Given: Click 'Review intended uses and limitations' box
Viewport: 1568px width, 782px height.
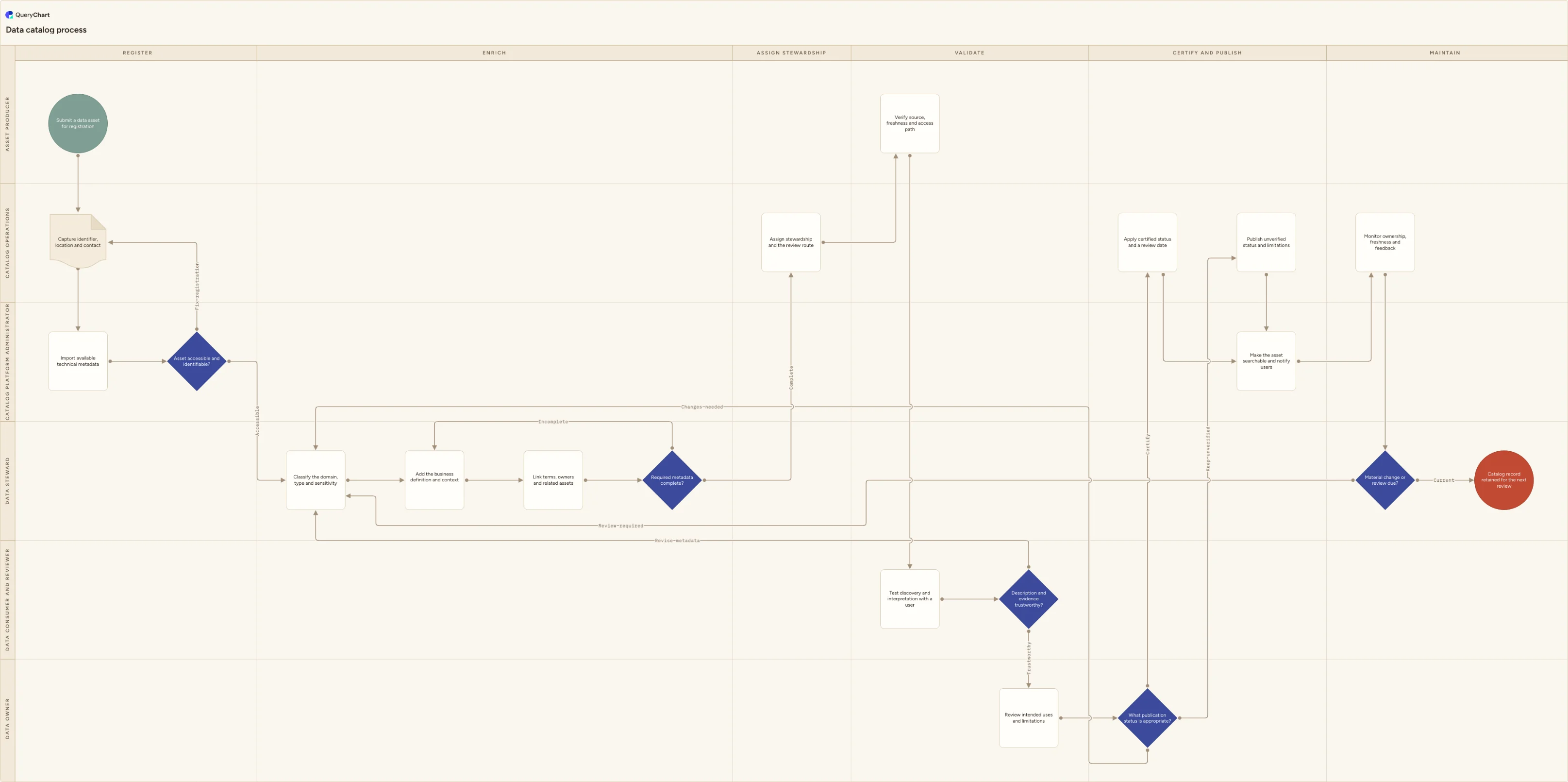Looking at the screenshot, I should pyautogui.click(x=1029, y=718).
